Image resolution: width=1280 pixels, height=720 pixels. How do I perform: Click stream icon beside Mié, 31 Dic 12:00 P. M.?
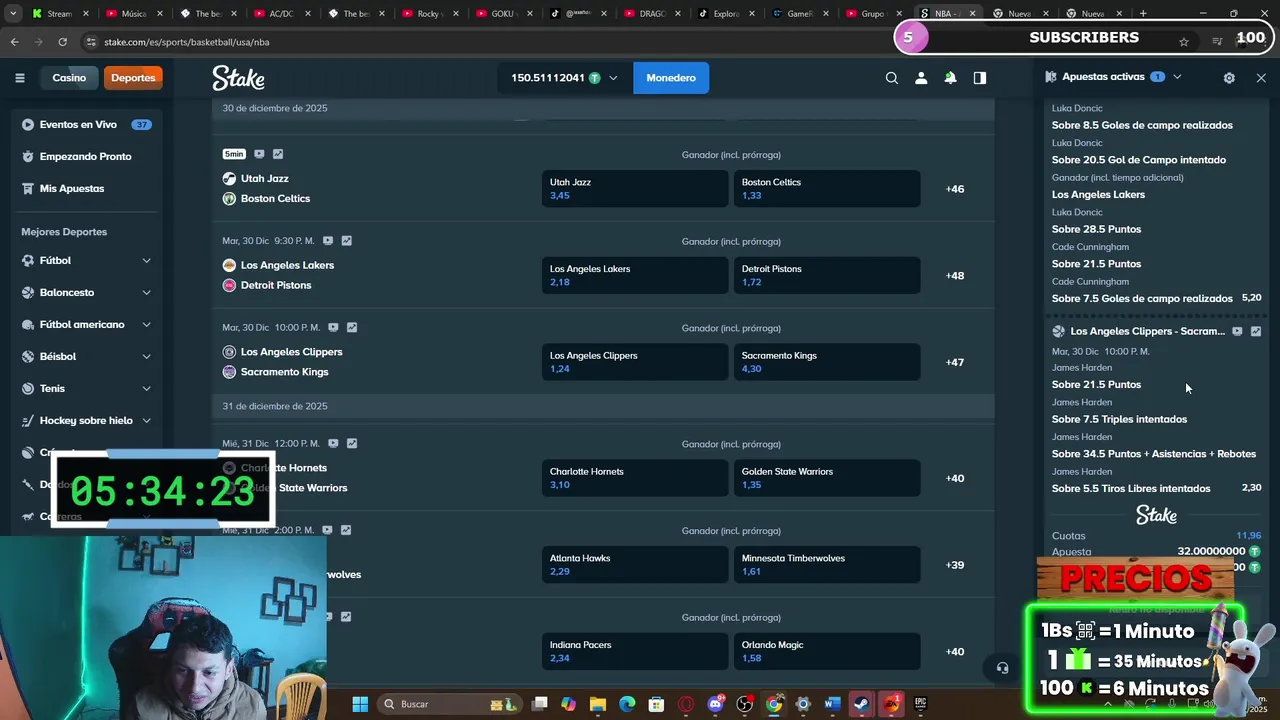(x=333, y=443)
